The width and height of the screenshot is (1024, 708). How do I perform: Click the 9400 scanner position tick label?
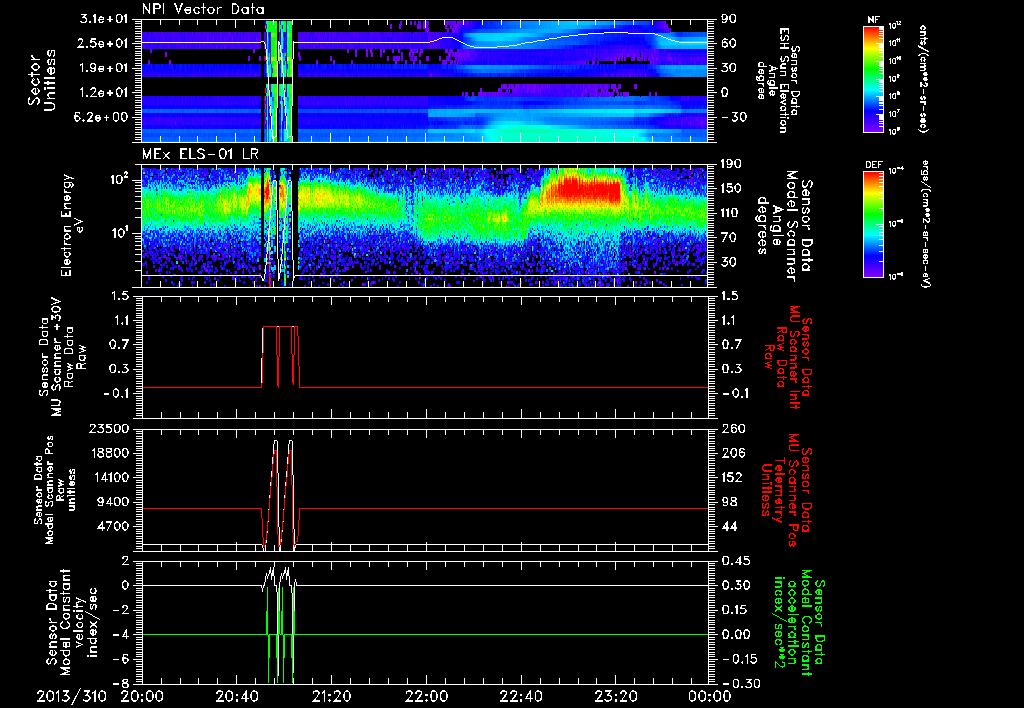point(112,502)
